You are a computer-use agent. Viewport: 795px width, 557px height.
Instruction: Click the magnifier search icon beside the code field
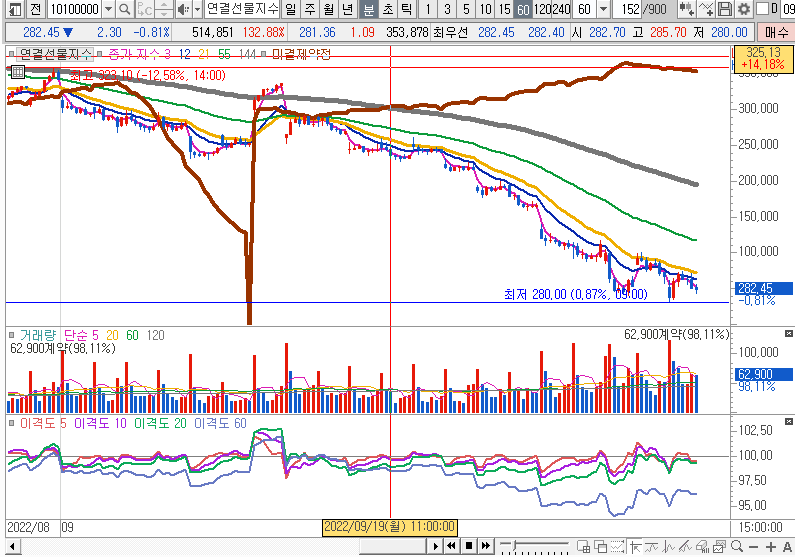pyautogui.click(x=123, y=9)
